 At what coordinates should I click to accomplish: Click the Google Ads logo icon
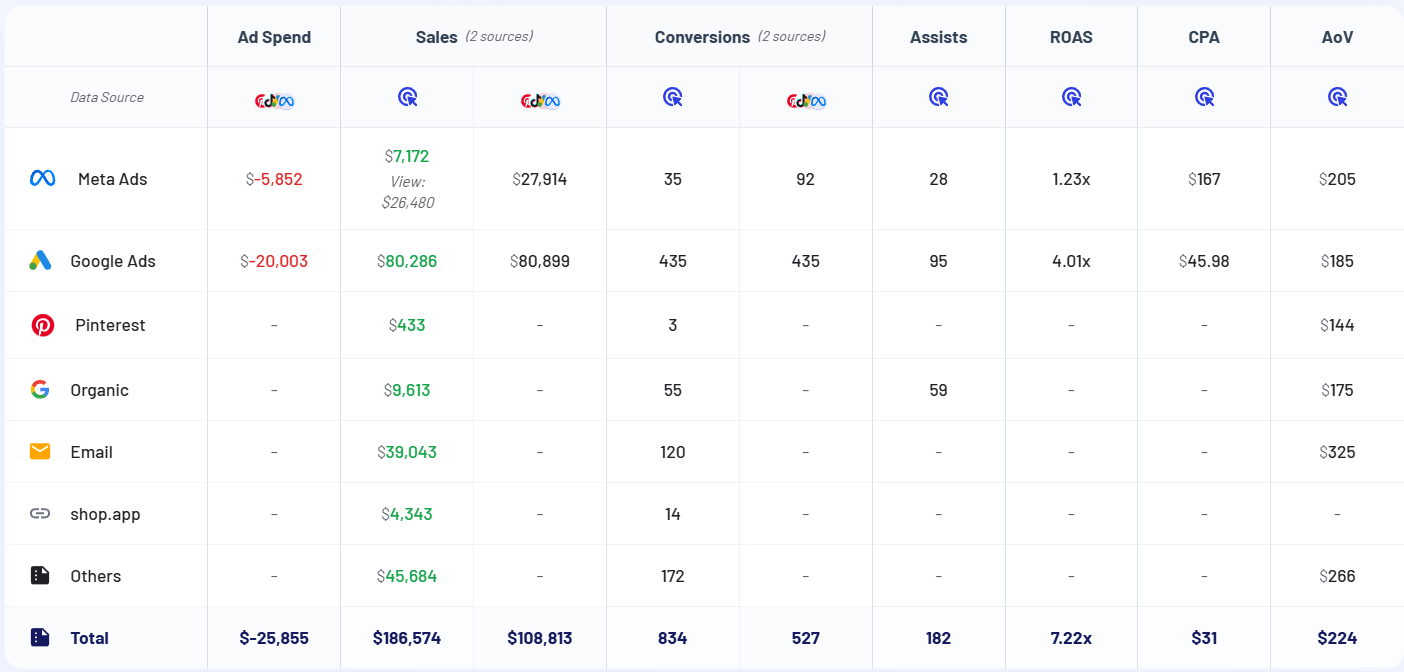point(40,261)
